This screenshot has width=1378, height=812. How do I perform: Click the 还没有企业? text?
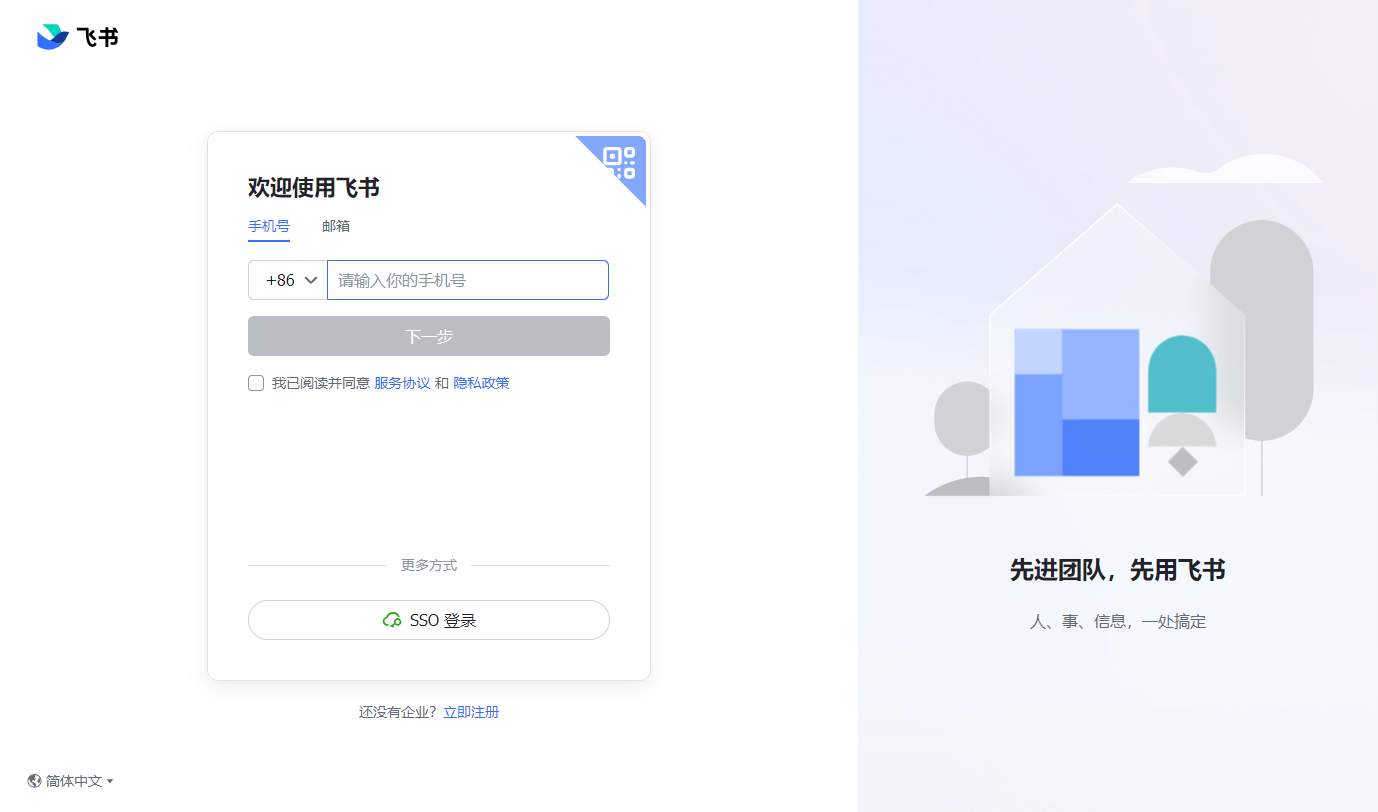(398, 712)
